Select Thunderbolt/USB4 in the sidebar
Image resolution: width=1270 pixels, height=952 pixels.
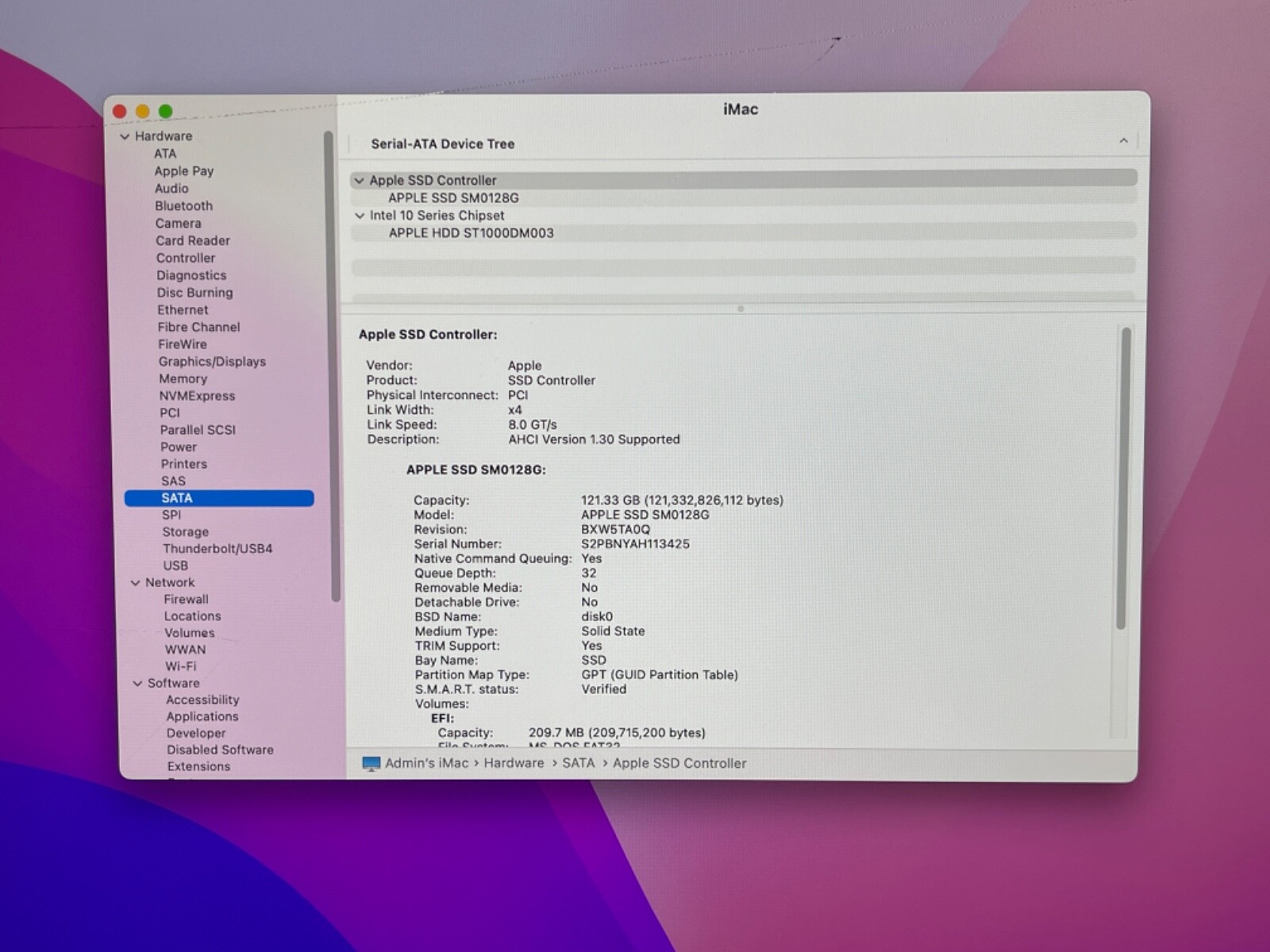click(217, 549)
